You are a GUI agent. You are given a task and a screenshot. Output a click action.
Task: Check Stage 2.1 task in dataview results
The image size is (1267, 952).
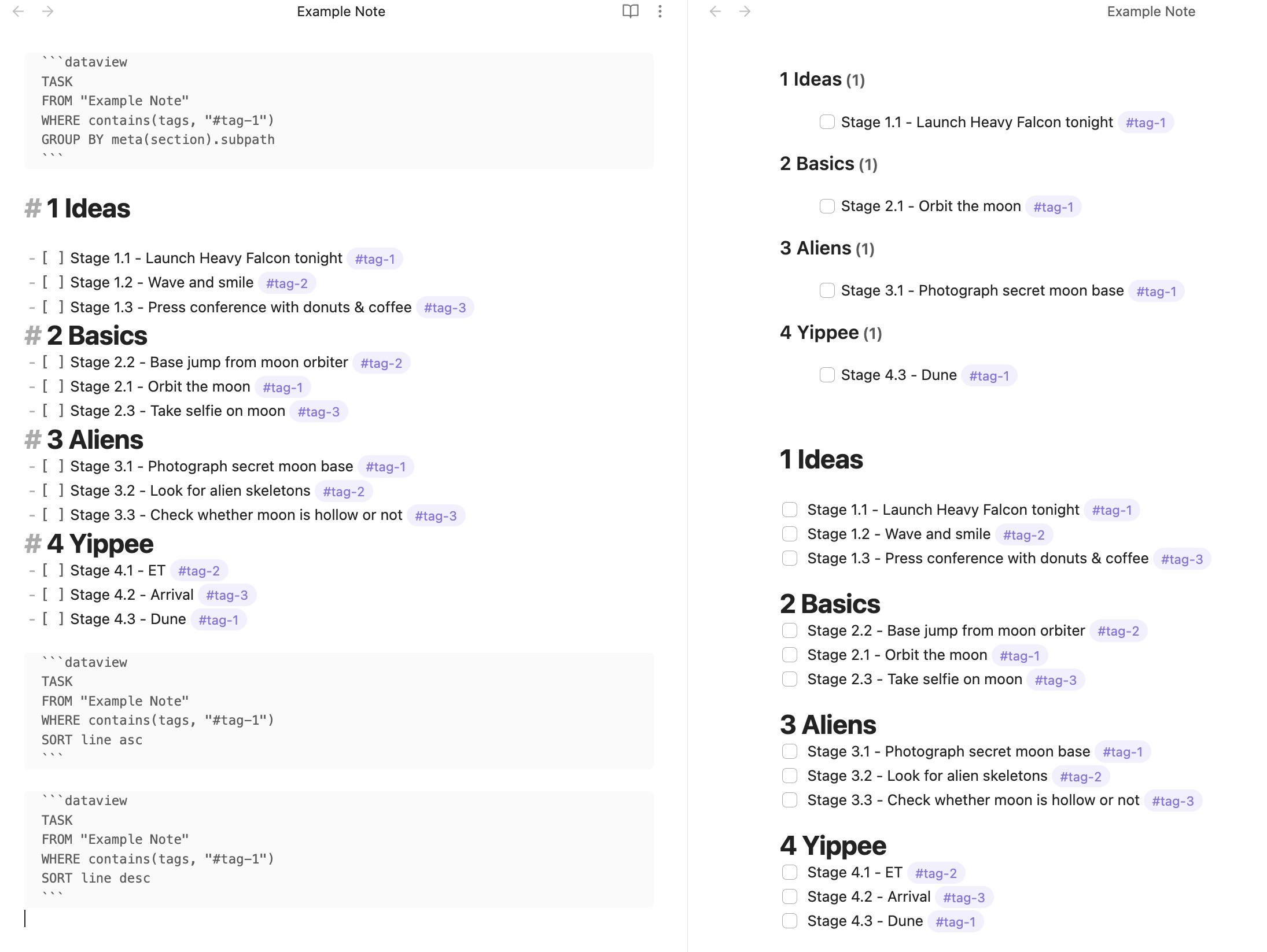[827, 206]
